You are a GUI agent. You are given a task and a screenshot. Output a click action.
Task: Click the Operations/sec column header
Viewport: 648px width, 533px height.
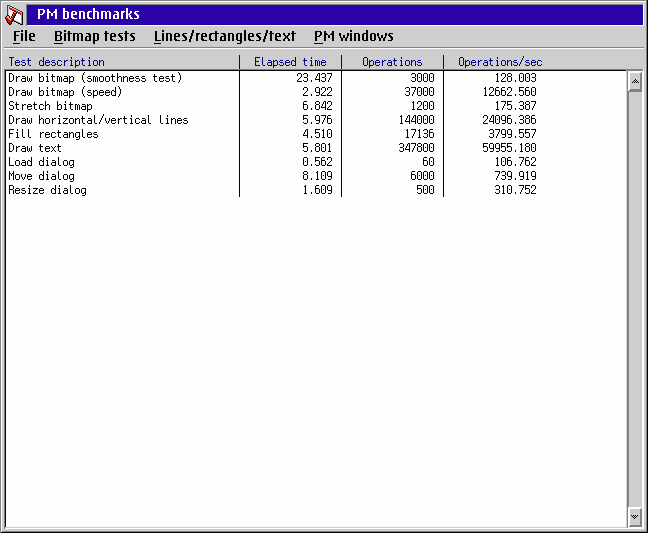point(500,62)
